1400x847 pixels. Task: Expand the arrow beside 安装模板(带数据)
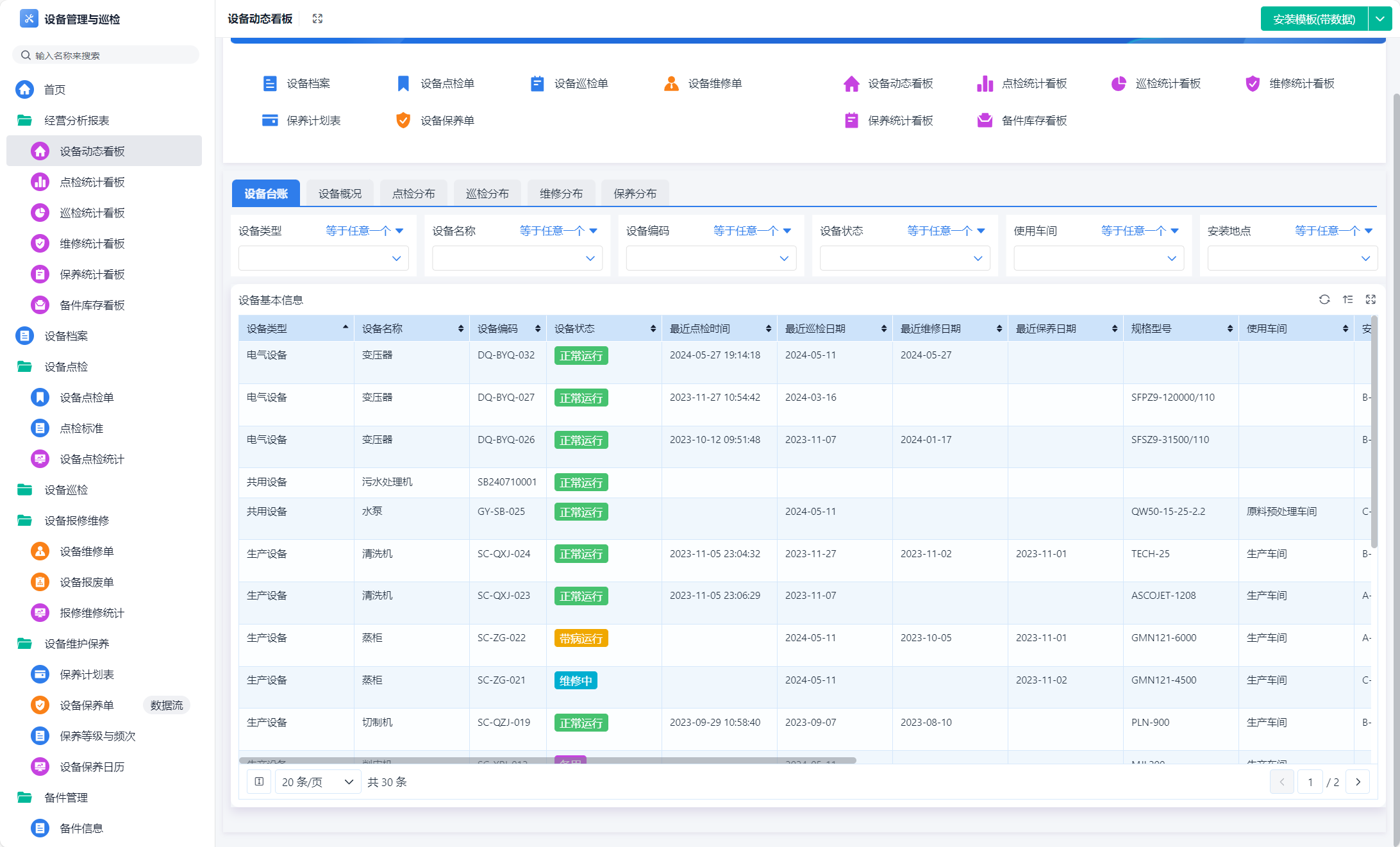pos(1379,19)
